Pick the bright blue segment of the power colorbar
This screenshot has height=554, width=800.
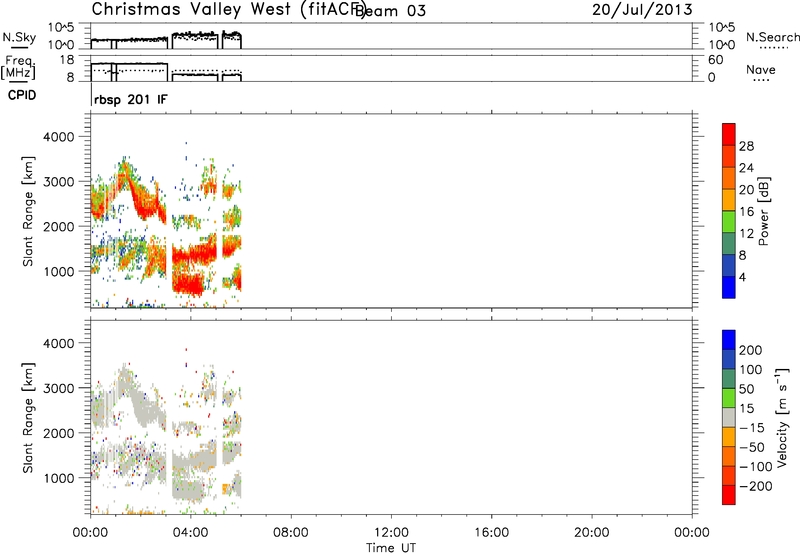729,287
